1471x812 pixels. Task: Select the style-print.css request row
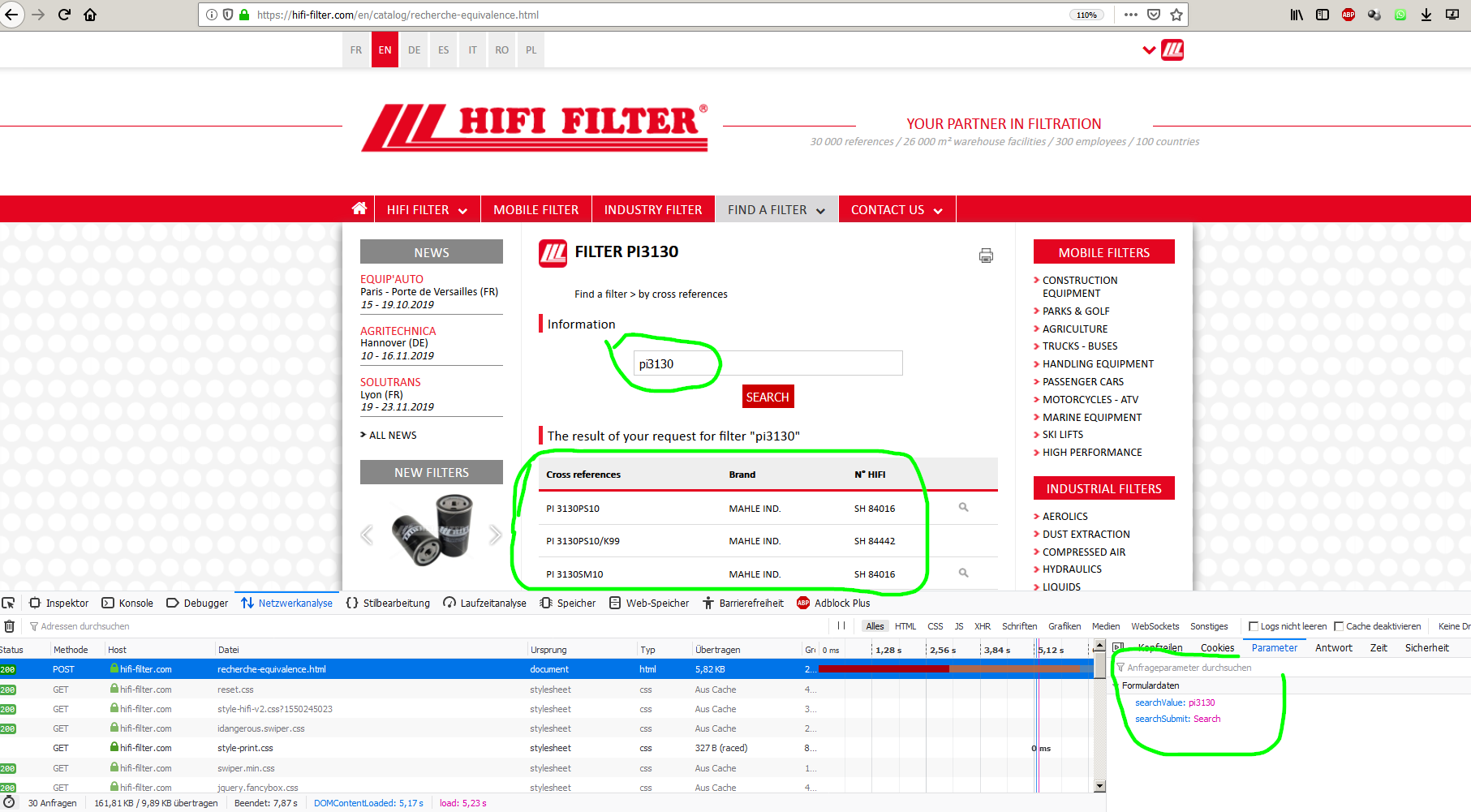[x=547, y=748]
